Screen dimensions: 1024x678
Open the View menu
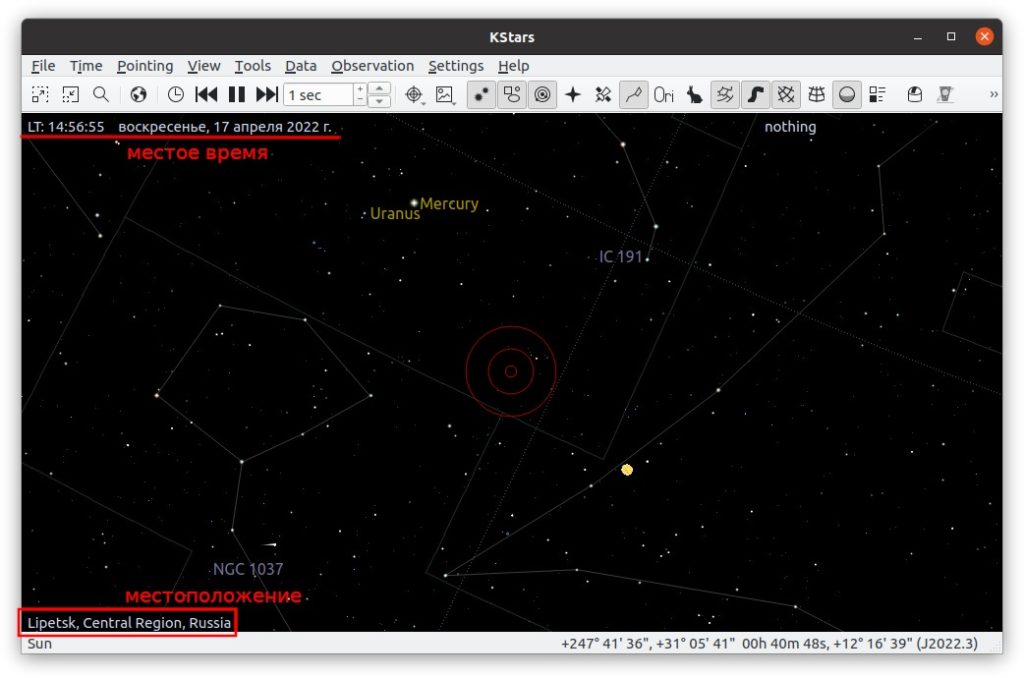coord(204,66)
